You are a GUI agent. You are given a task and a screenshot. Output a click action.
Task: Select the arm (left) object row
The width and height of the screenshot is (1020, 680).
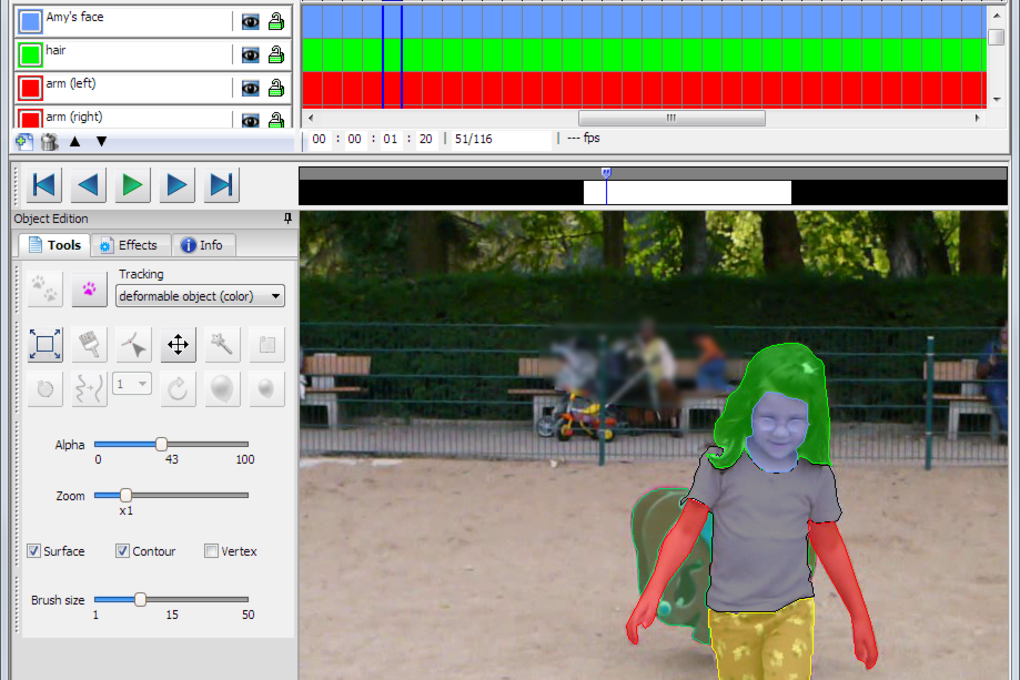[152, 88]
